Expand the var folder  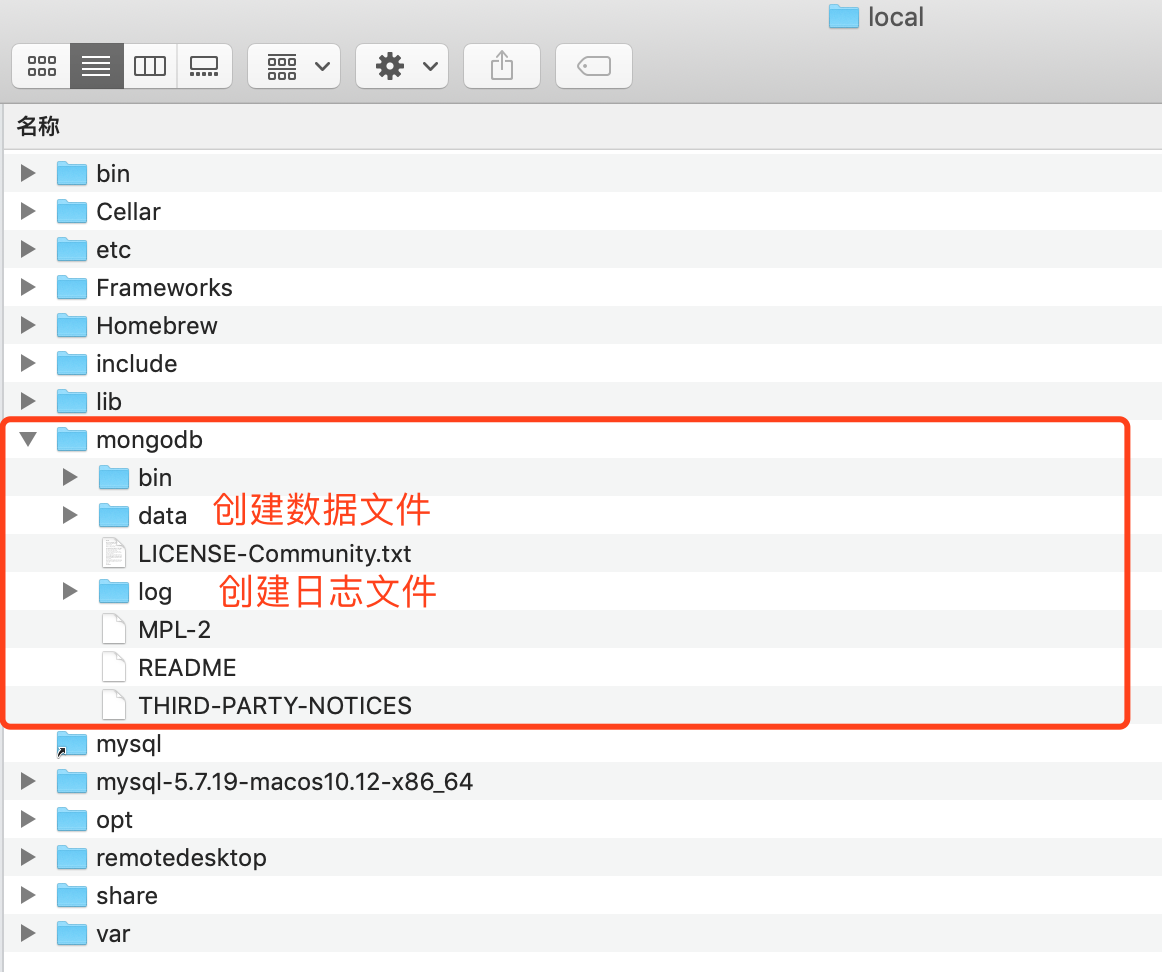tap(28, 933)
